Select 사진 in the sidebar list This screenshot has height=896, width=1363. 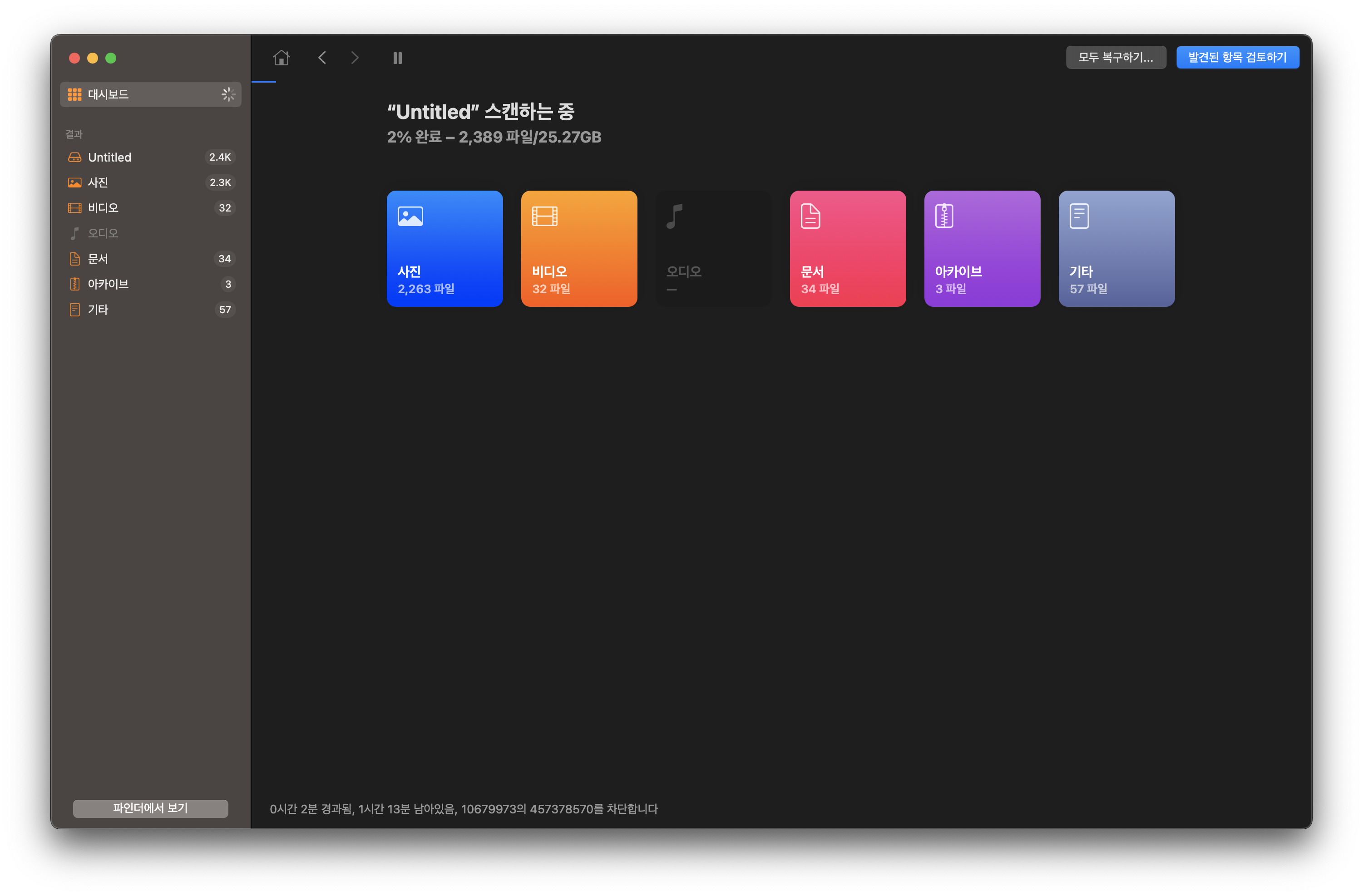click(x=150, y=182)
